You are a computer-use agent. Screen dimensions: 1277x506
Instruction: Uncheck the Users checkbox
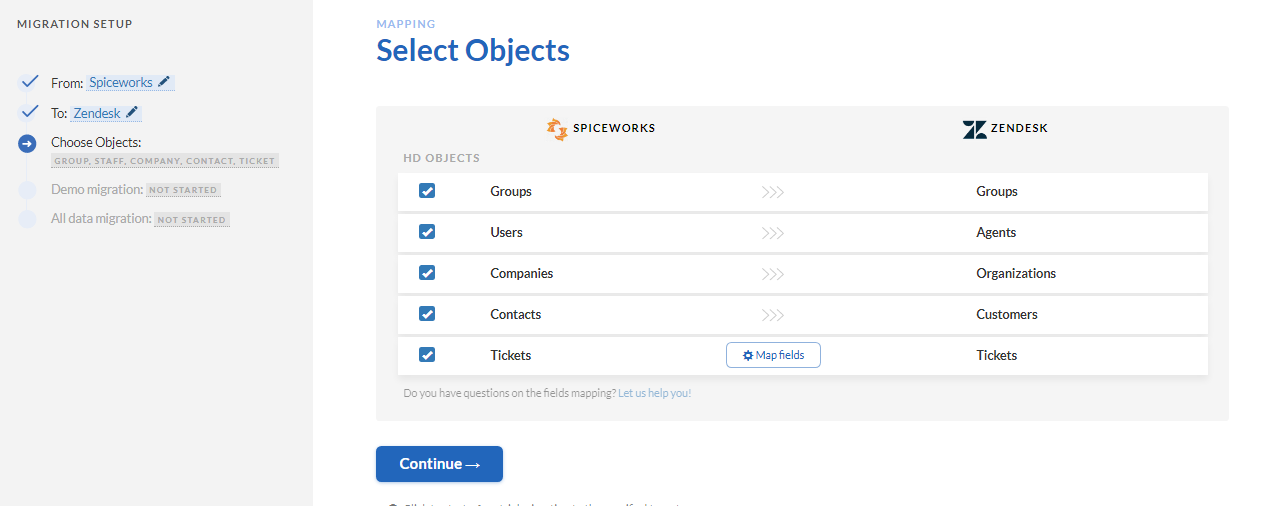point(427,232)
